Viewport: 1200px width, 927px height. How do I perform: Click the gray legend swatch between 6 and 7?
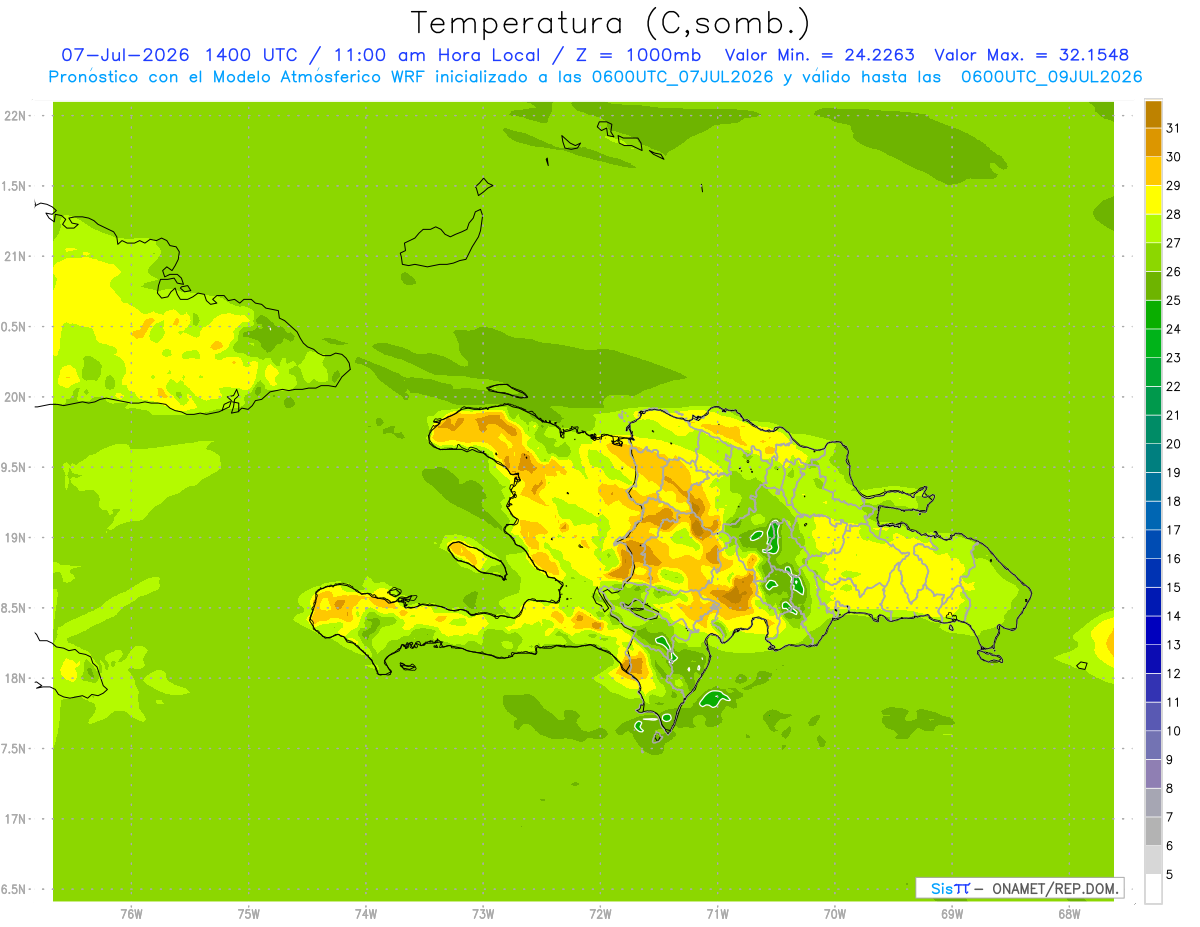1153,832
